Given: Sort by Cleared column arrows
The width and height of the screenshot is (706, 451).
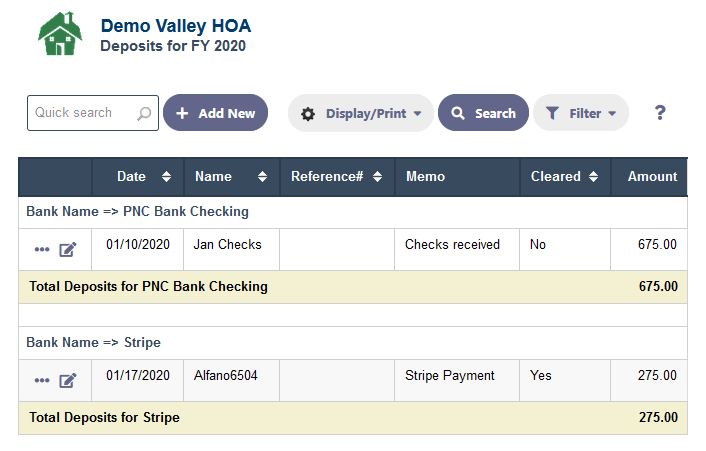Looking at the screenshot, I should pos(593,176).
